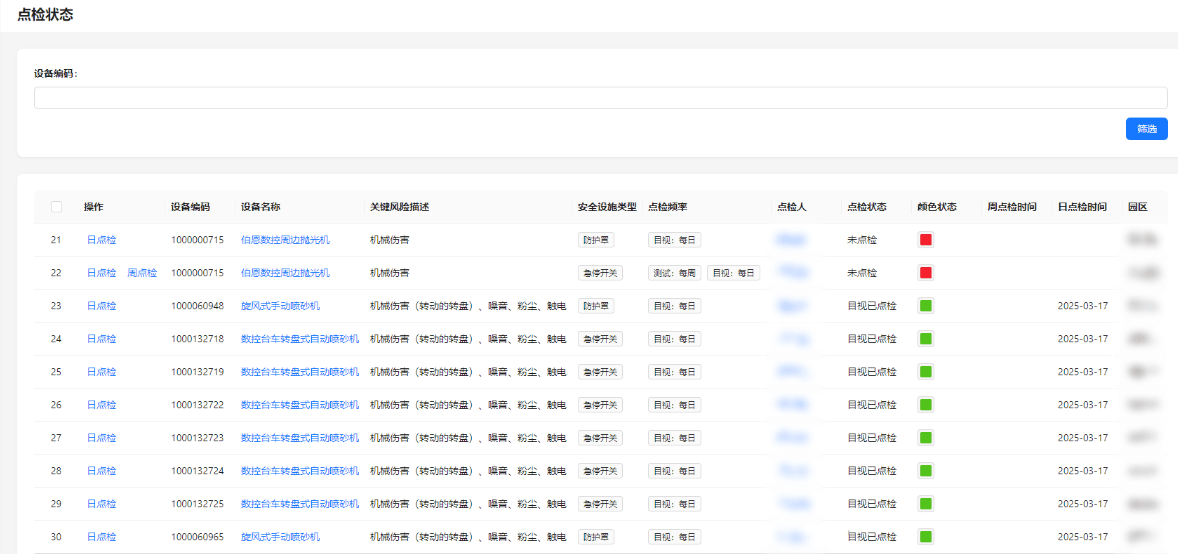Open device name link for 1000132718

pyautogui.click(x=299, y=339)
